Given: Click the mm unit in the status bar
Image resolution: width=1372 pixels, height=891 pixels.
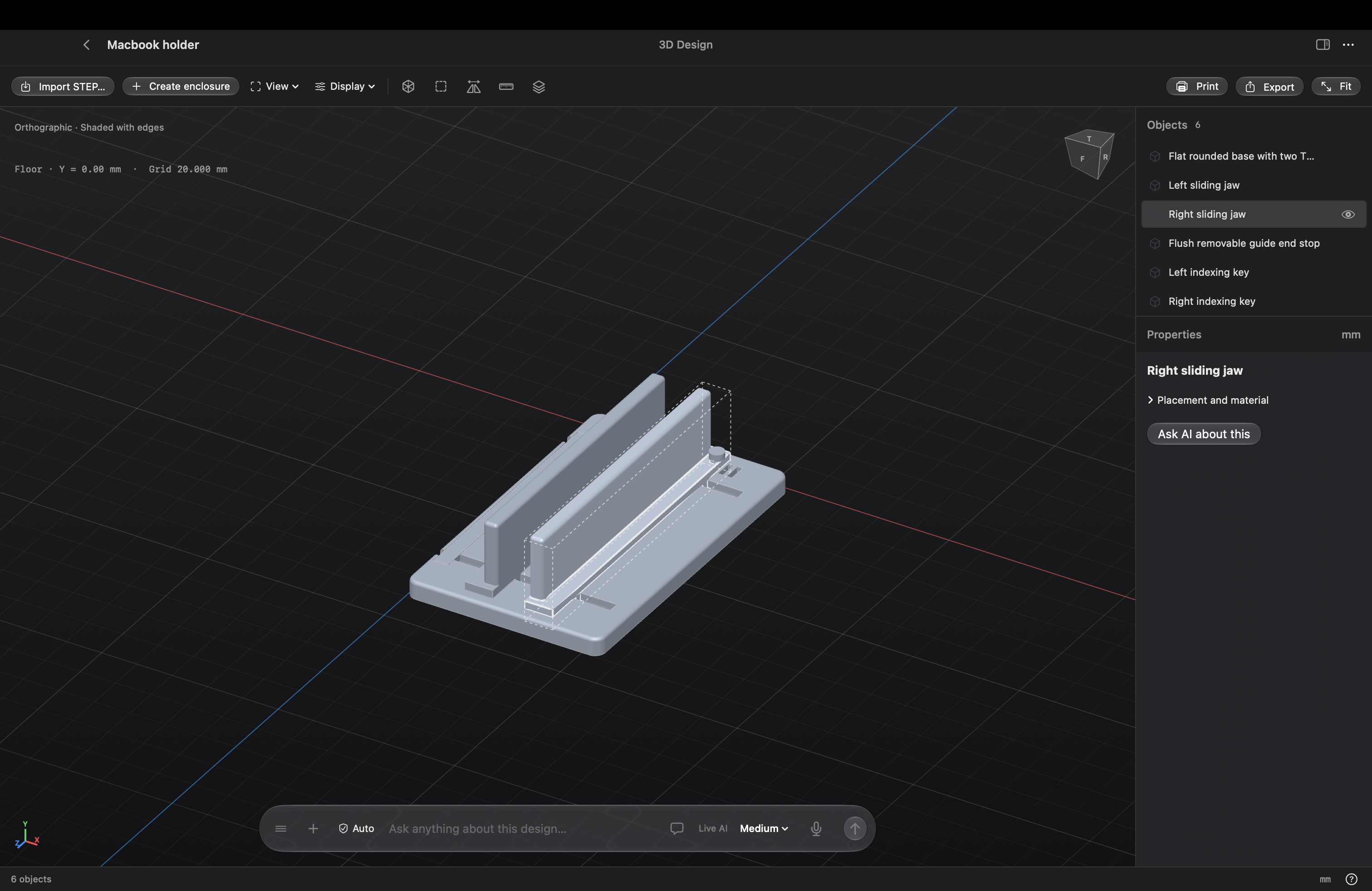Looking at the screenshot, I should pyautogui.click(x=1325, y=880).
